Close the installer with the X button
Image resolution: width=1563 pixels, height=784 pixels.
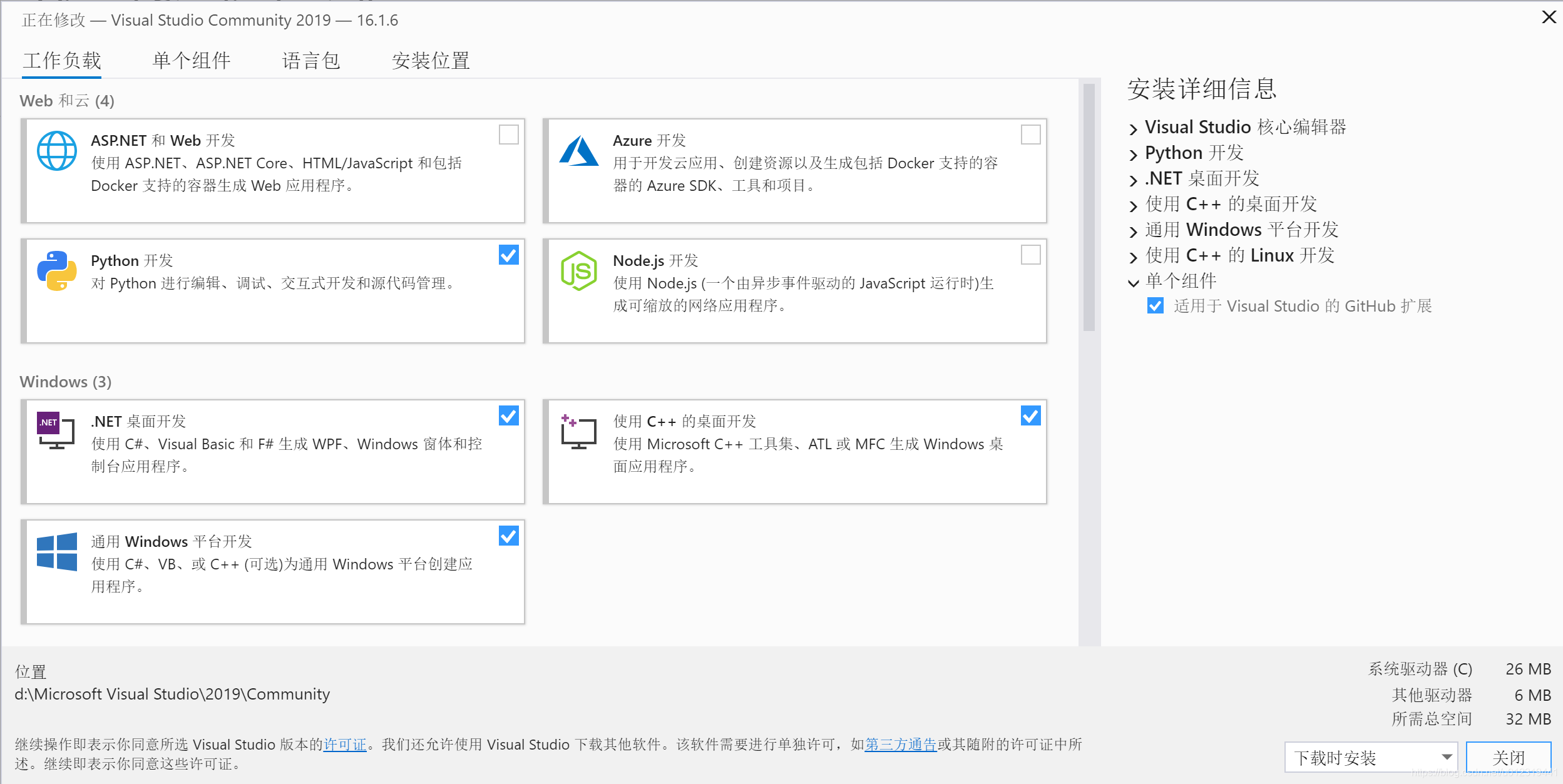1549,17
